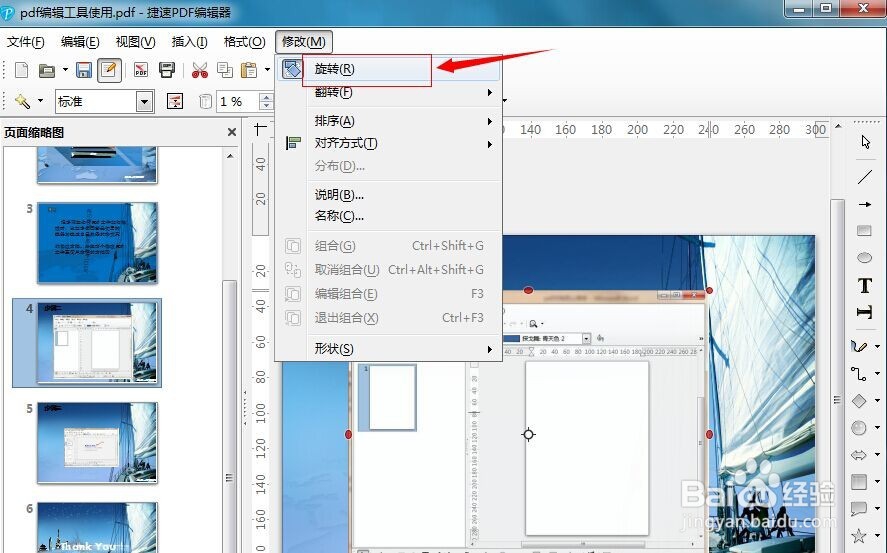
Task: Expand the Curve tool dropdown arrow
Action: click(x=877, y=346)
